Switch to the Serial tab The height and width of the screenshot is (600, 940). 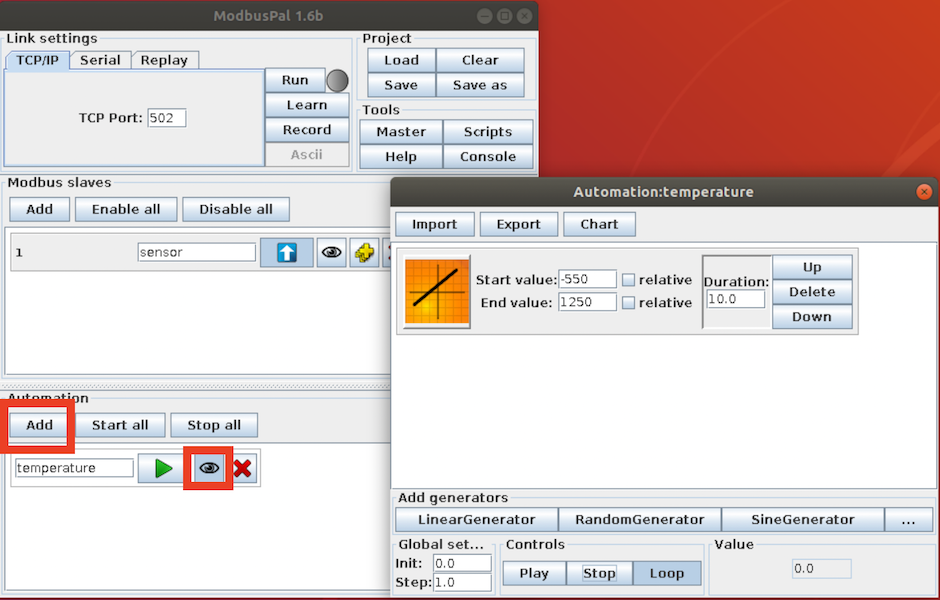tap(100, 60)
